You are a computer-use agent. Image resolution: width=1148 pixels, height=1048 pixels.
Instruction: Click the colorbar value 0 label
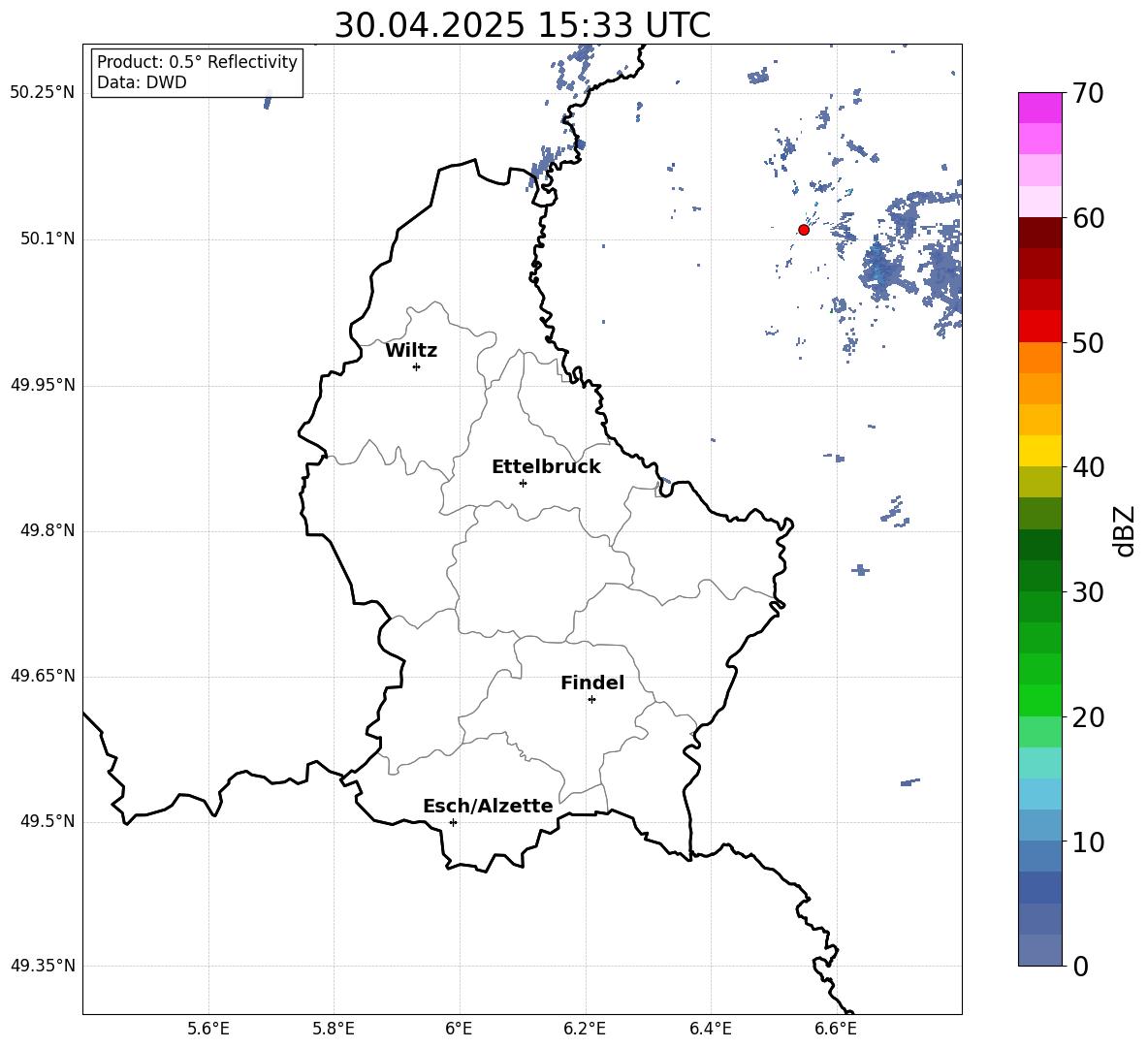1080,966
